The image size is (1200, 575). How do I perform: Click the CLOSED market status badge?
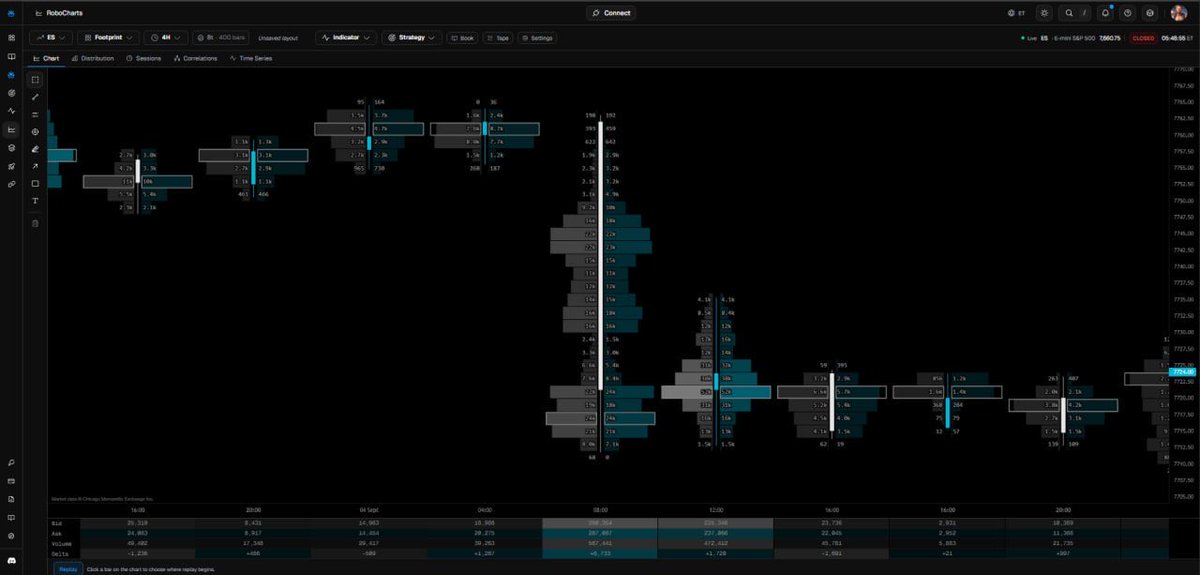[1143, 38]
